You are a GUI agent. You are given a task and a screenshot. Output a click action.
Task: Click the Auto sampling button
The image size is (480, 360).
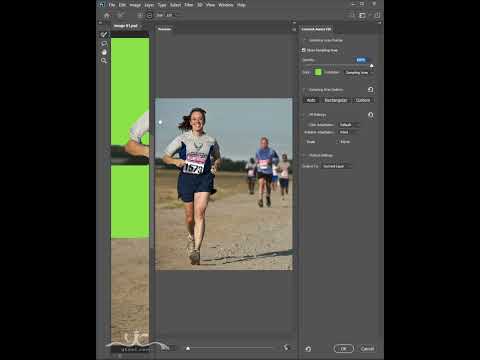click(x=311, y=100)
